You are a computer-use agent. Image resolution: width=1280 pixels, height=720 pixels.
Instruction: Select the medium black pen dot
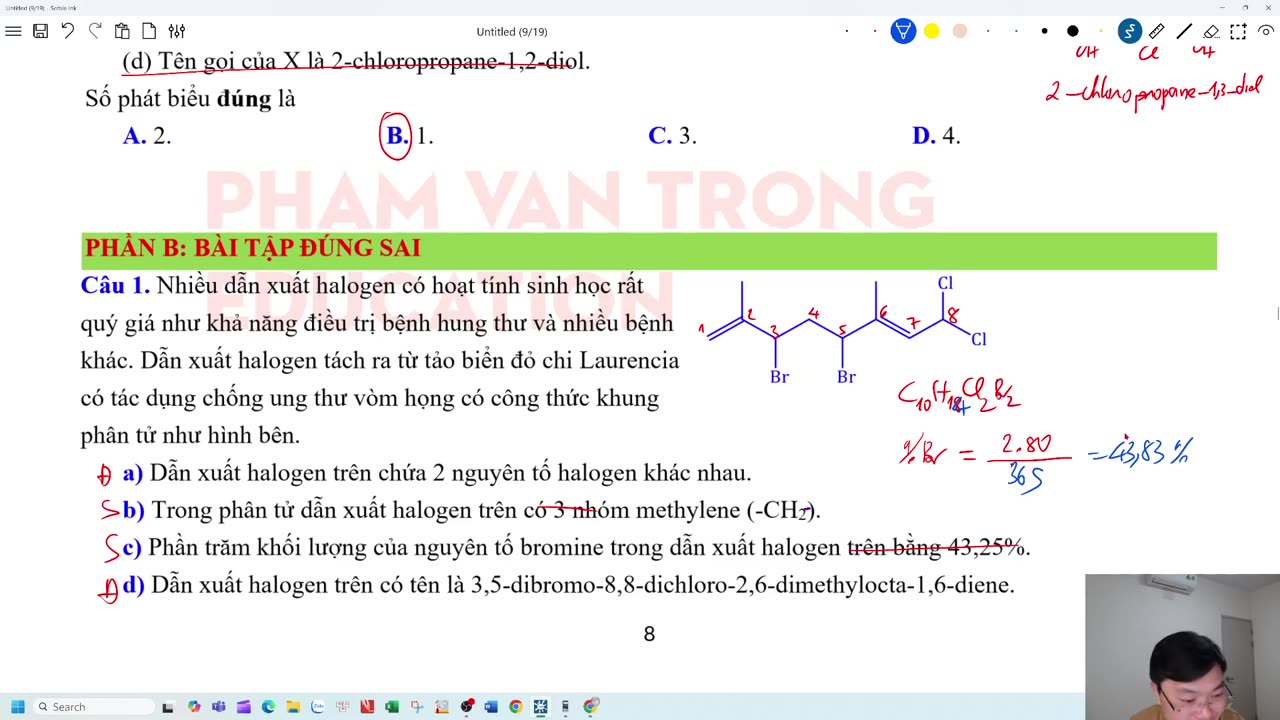pos(1045,31)
